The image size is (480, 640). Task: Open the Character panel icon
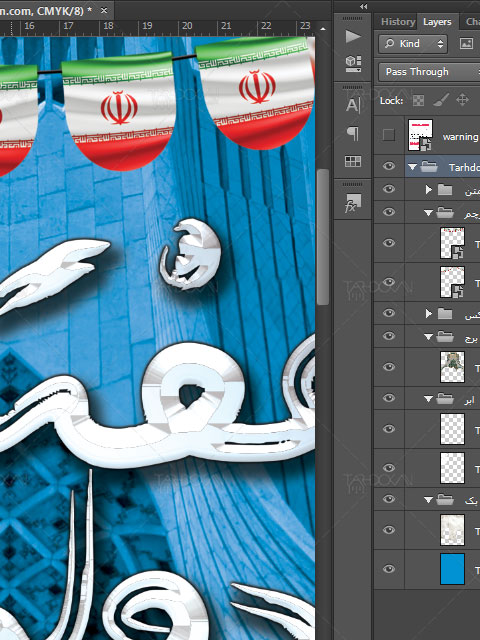click(353, 105)
